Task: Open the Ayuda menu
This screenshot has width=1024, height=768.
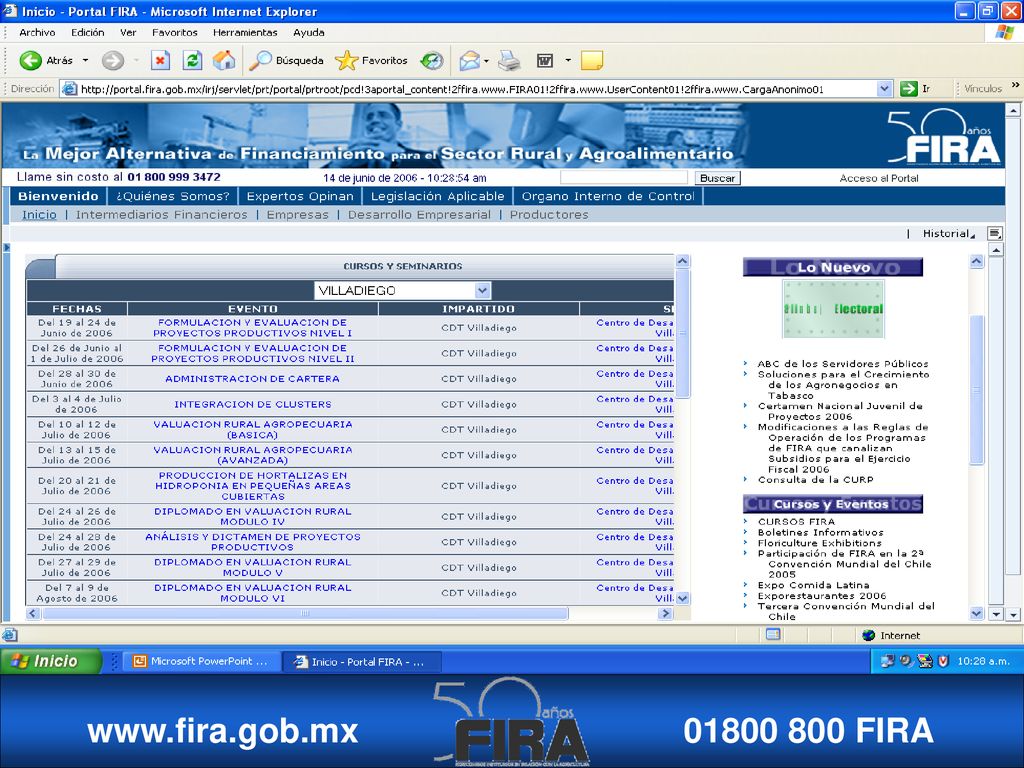Action: coord(309,33)
